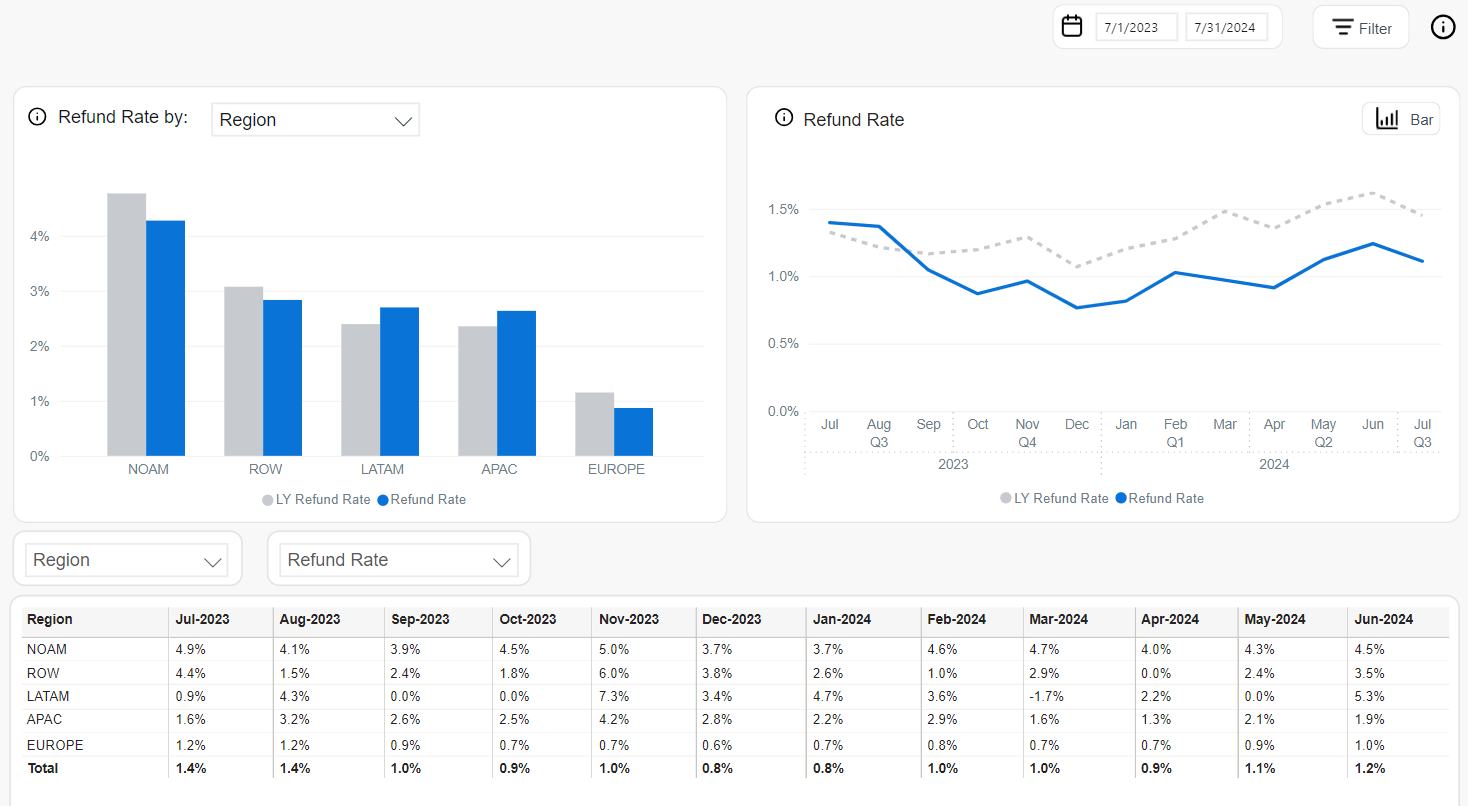Click LATAM Mar-2024 value -1.7%
The image size is (1468, 806).
(x=1046, y=696)
